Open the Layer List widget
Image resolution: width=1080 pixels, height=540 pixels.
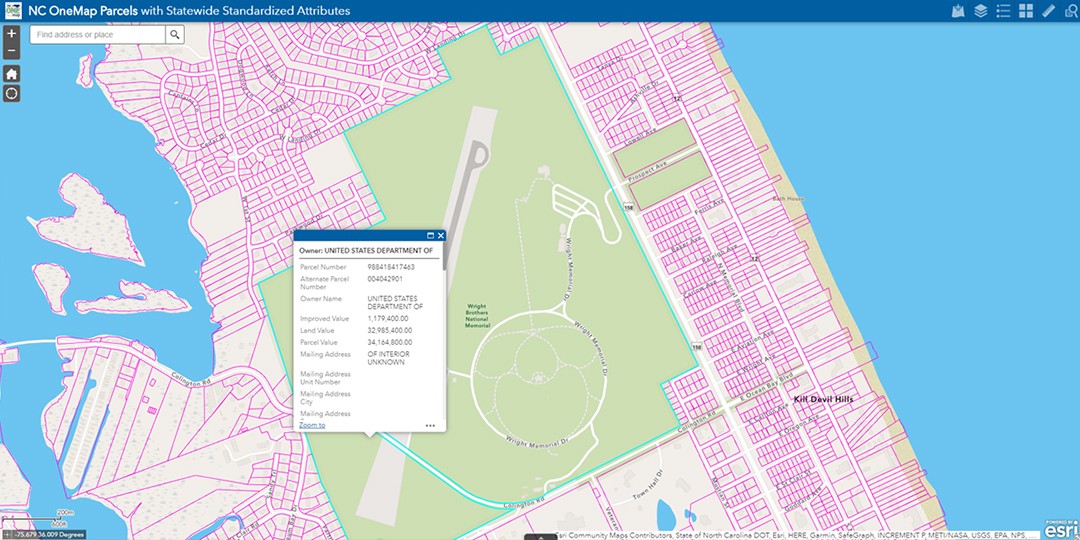point(980,11)
